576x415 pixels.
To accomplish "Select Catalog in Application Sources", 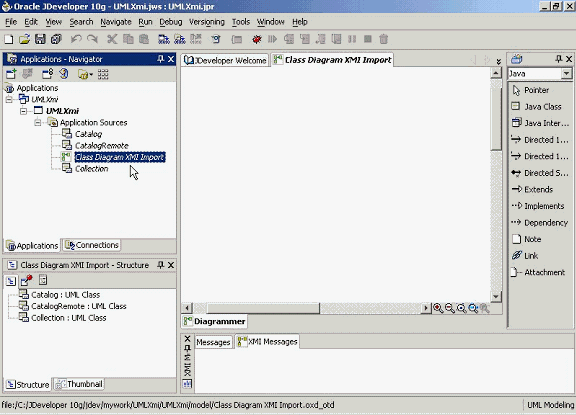I will pyautogui.click(x=89, y=134).
